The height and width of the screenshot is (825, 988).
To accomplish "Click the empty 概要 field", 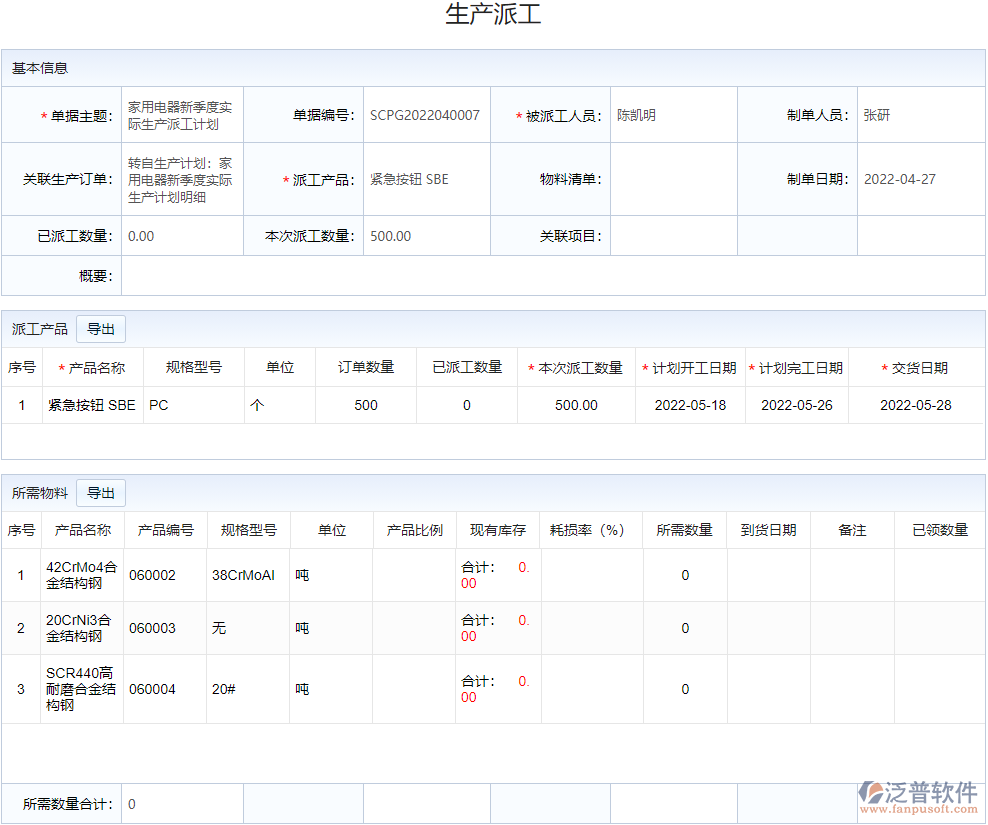I will point(552,276).
